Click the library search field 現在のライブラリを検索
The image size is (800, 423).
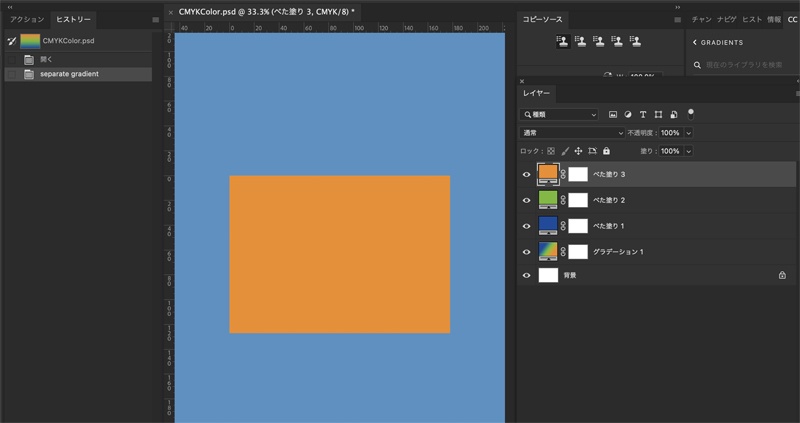[x=743, y=65]
